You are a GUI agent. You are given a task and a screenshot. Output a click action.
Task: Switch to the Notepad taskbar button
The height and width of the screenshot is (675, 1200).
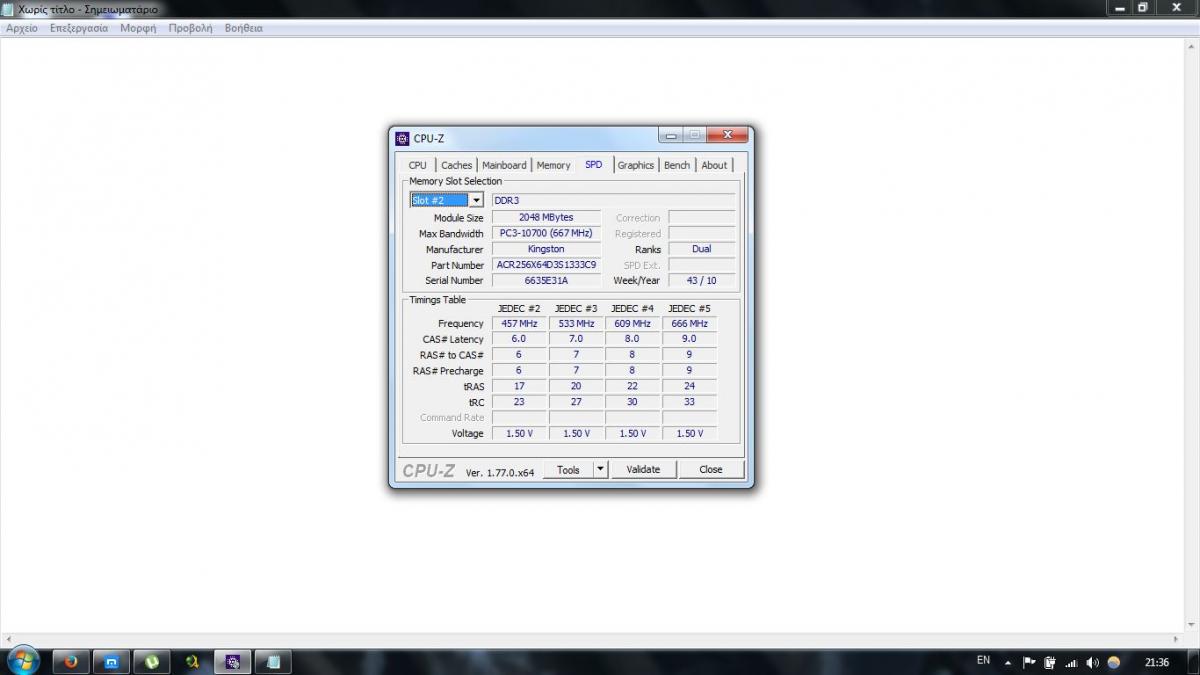pos(273,661)
